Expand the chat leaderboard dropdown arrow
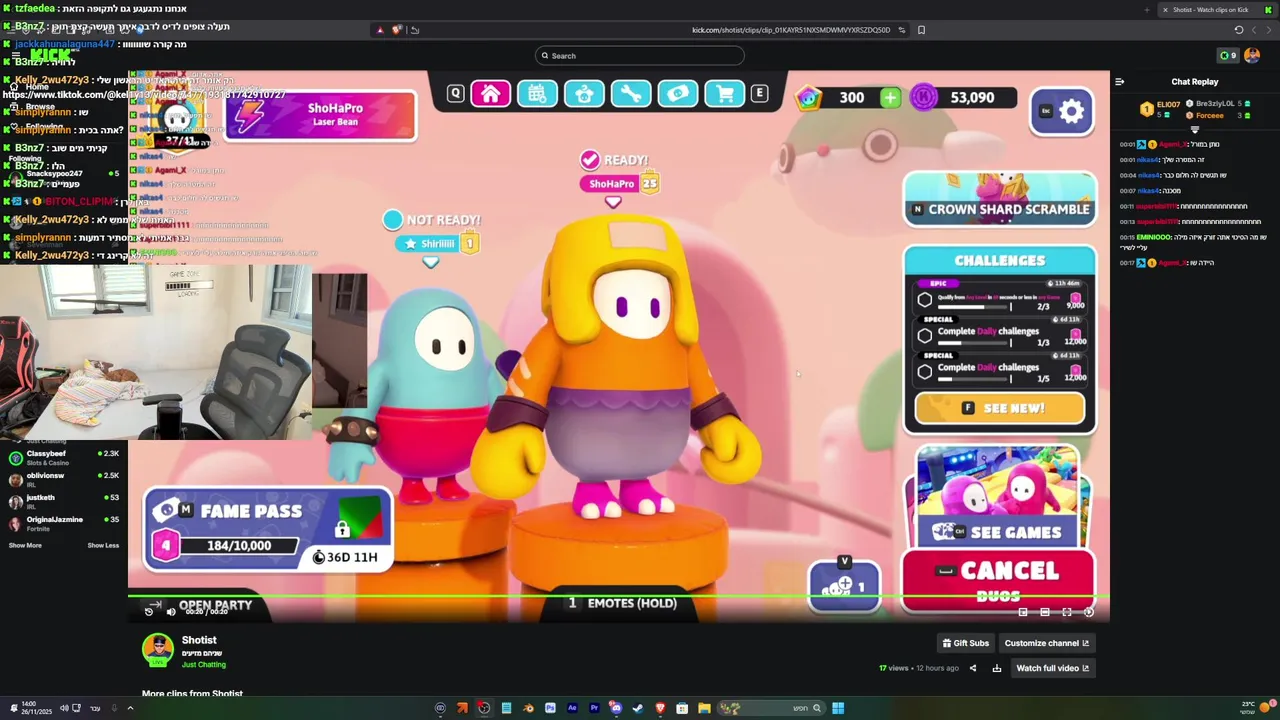Screen dimensions: 1280x720 (1194, 129)
